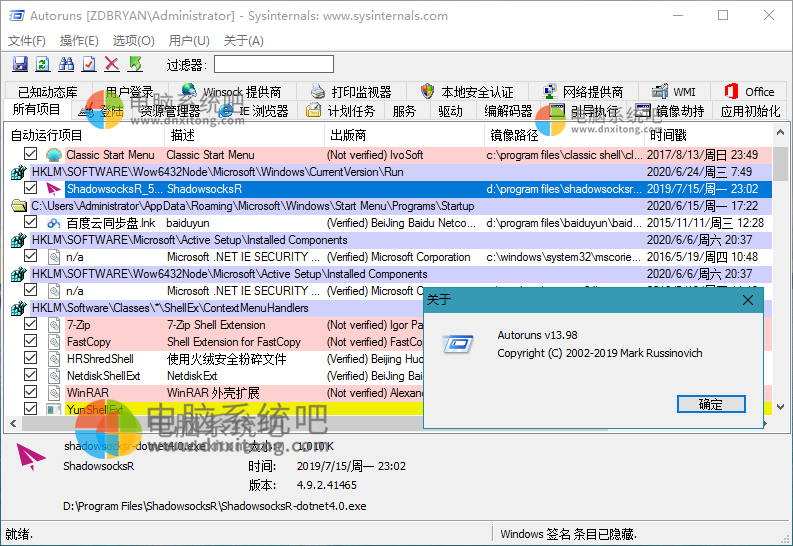Viewport: 793px width, 546px height.
Task: Switch to the 打印监视器 tab
Action: (351, 92)
